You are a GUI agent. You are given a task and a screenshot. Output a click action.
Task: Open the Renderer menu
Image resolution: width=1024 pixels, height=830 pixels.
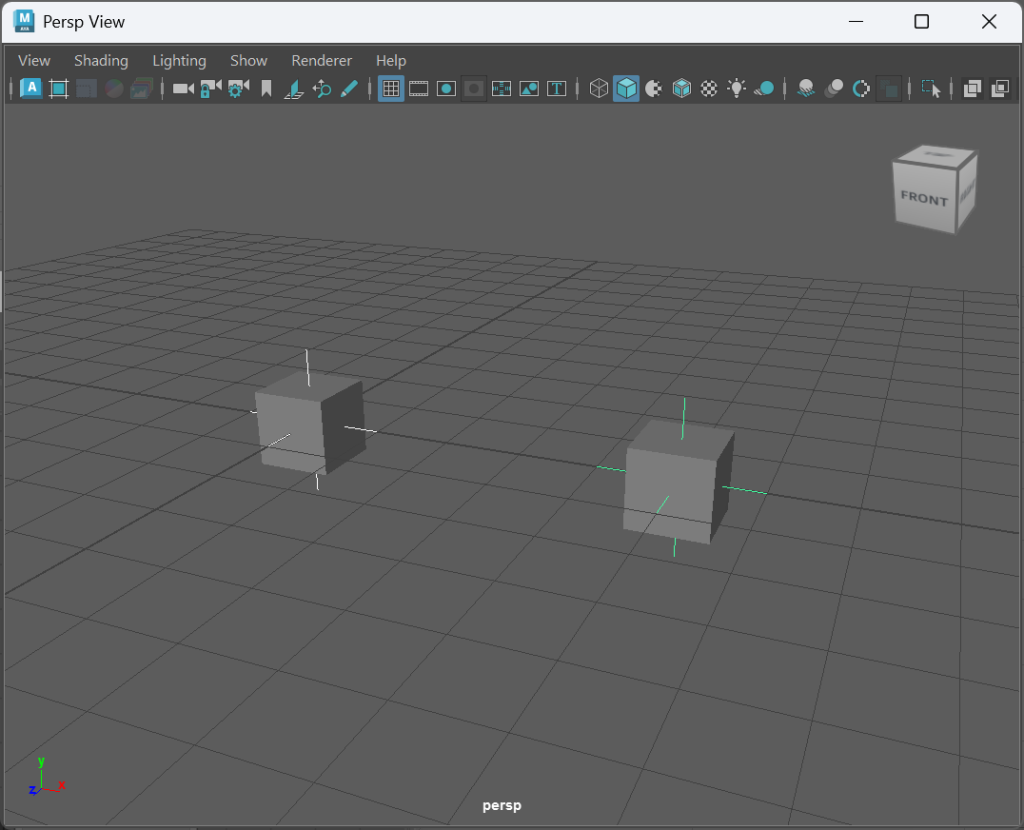(321, 61)
